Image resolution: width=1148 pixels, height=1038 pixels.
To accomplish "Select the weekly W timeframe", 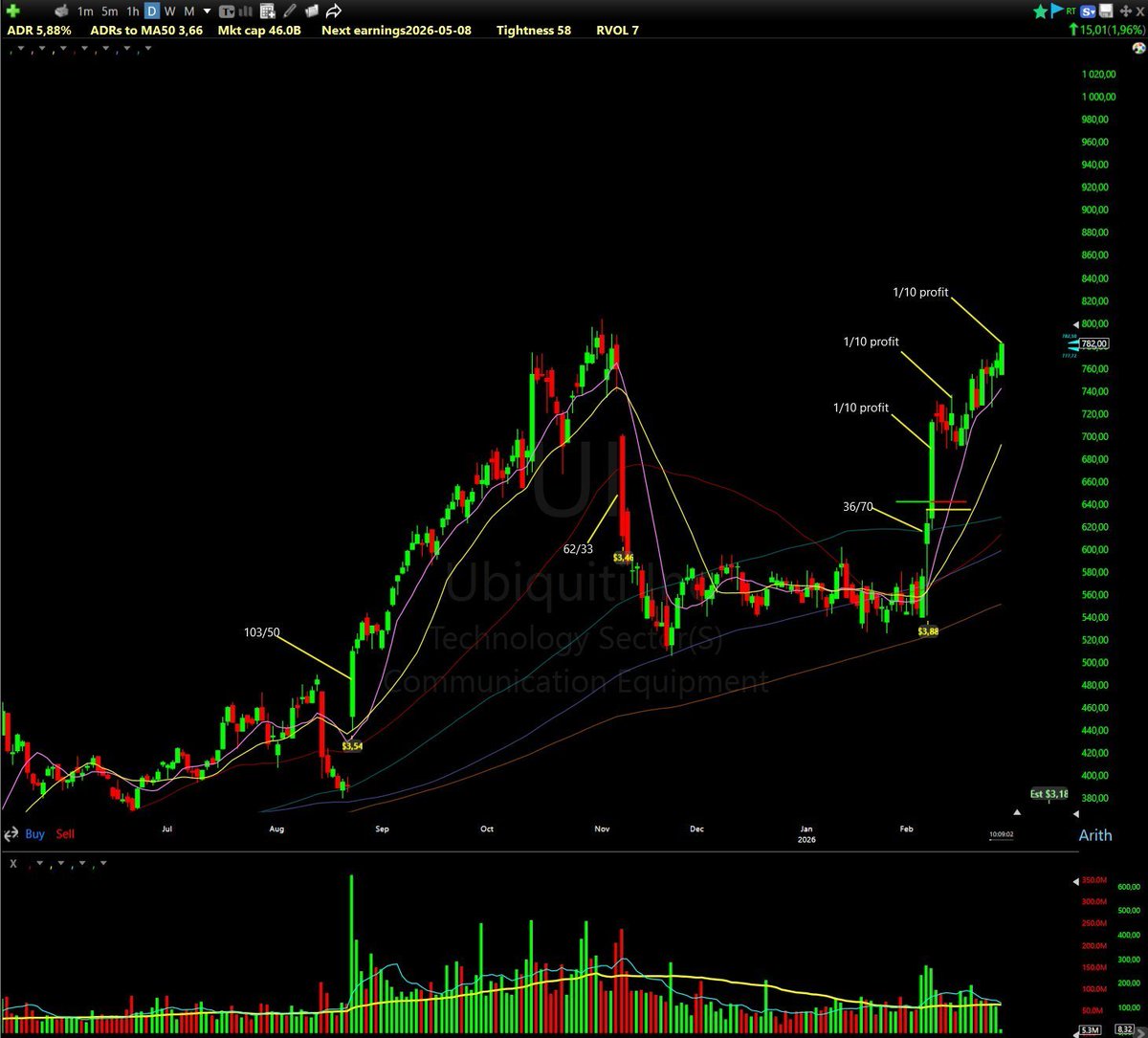I will [x=169, y=11].
